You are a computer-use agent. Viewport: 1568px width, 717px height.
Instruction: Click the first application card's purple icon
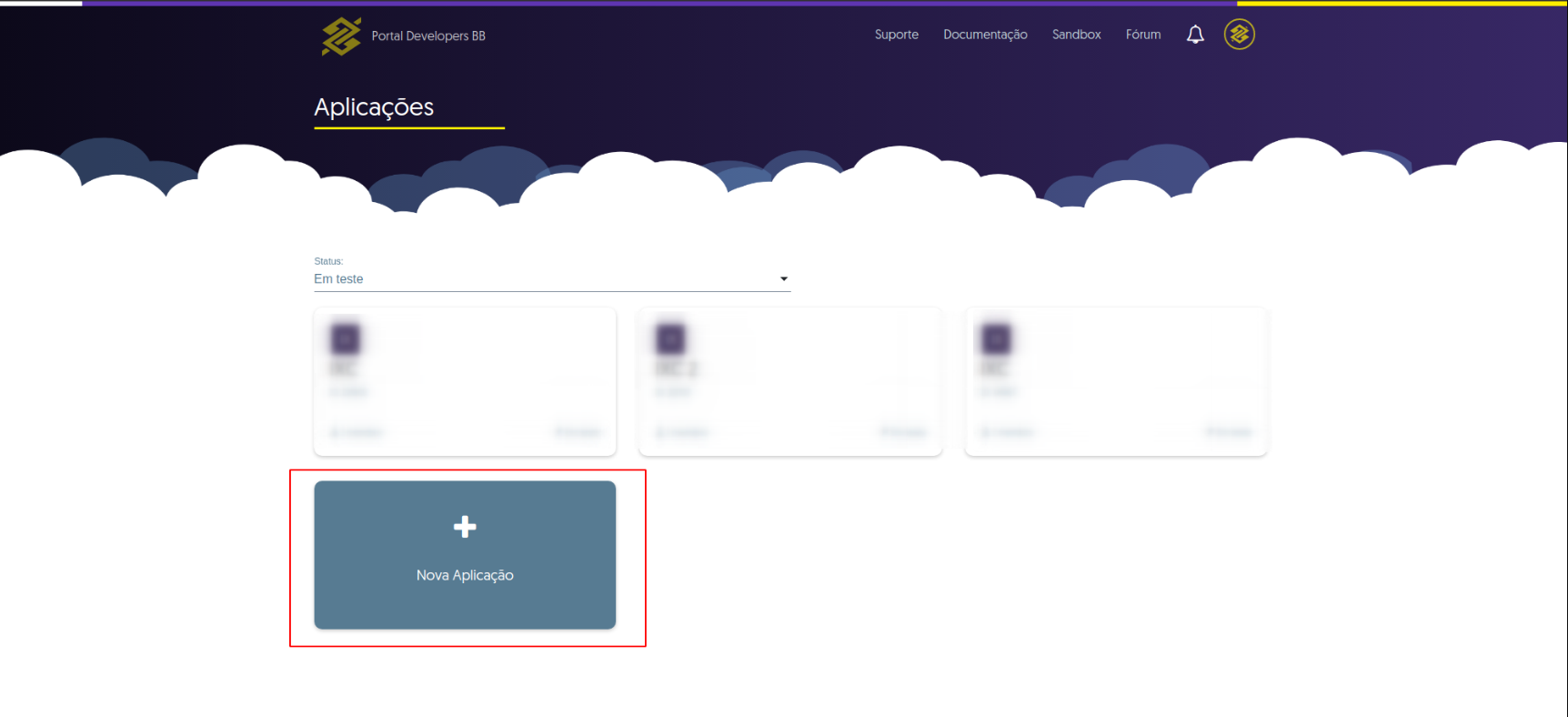(345, 339)
